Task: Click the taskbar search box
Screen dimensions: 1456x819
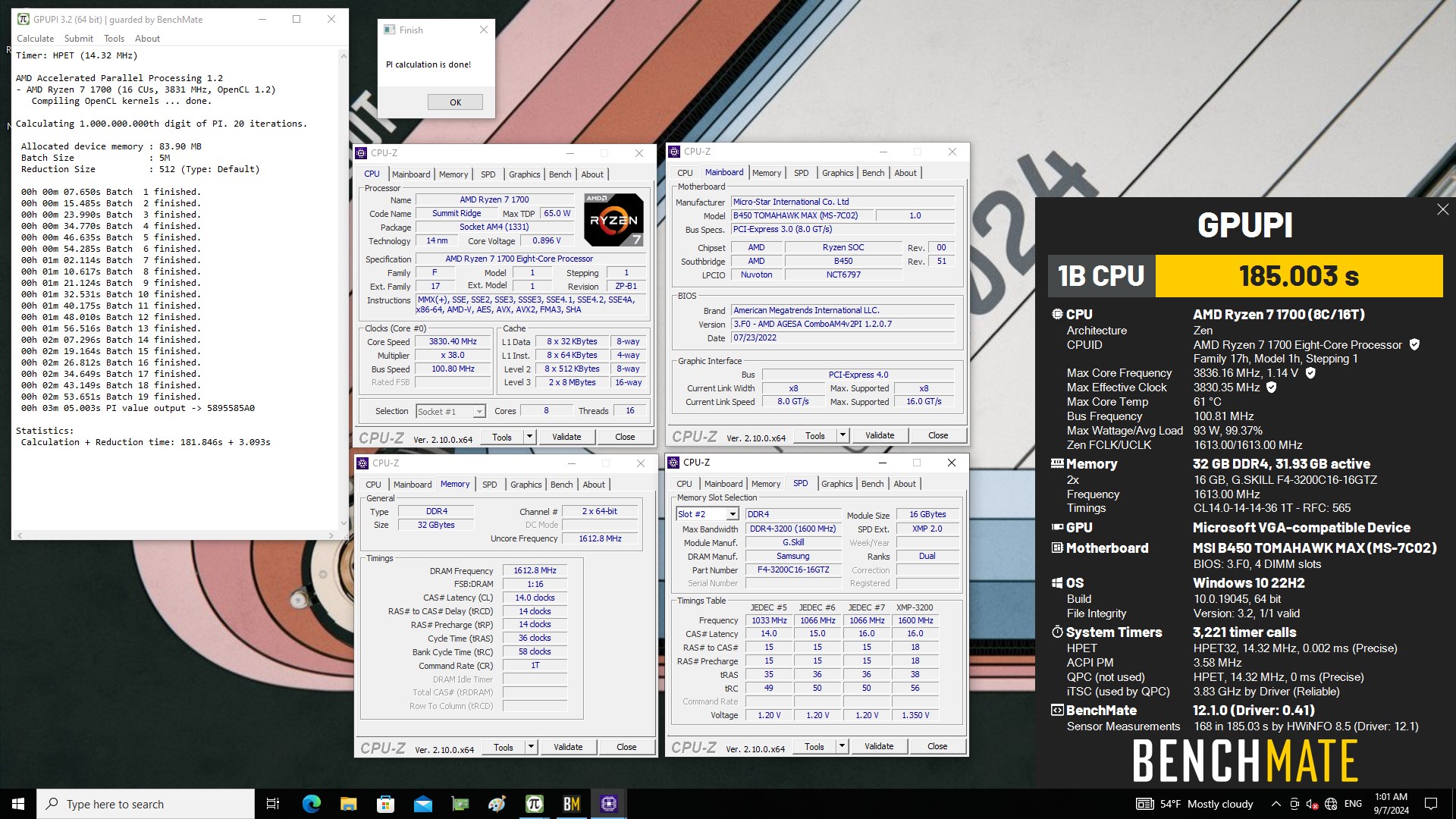Action: pyautogui.click(x=146, y=804)
